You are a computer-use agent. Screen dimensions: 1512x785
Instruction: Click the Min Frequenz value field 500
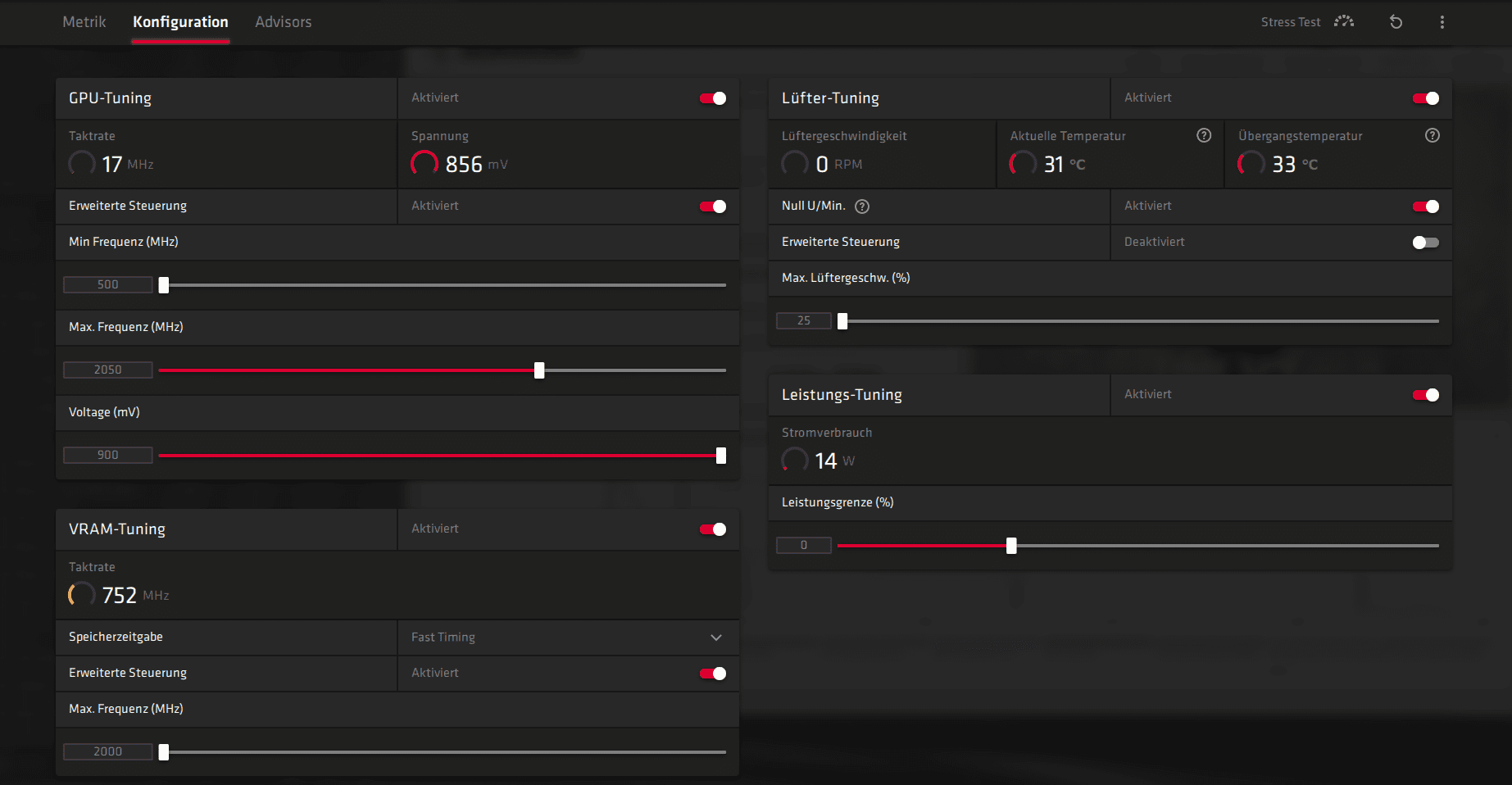108,284
